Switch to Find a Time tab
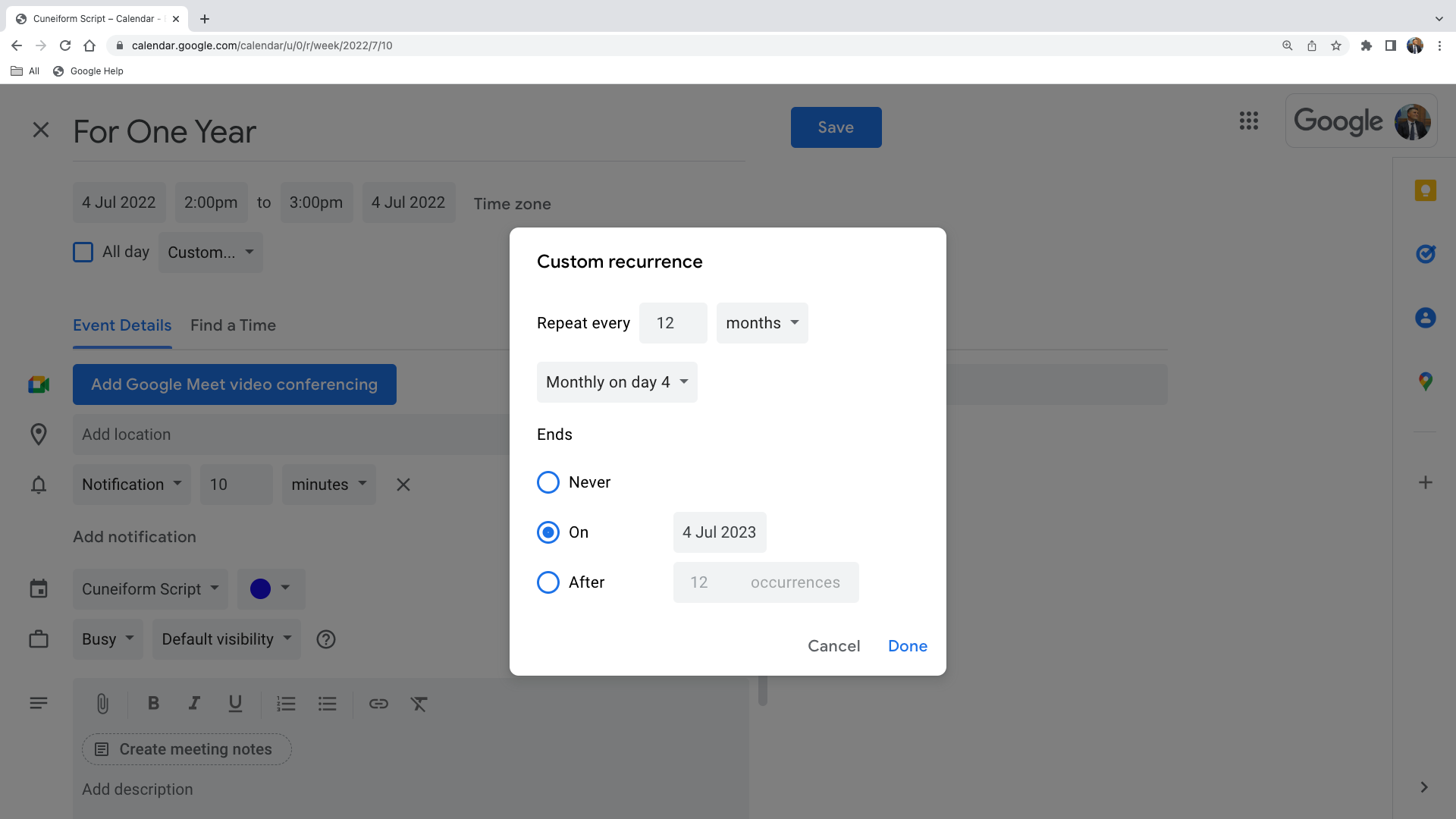This screenshot has height=819, width=1456. (x=233, y=325)
